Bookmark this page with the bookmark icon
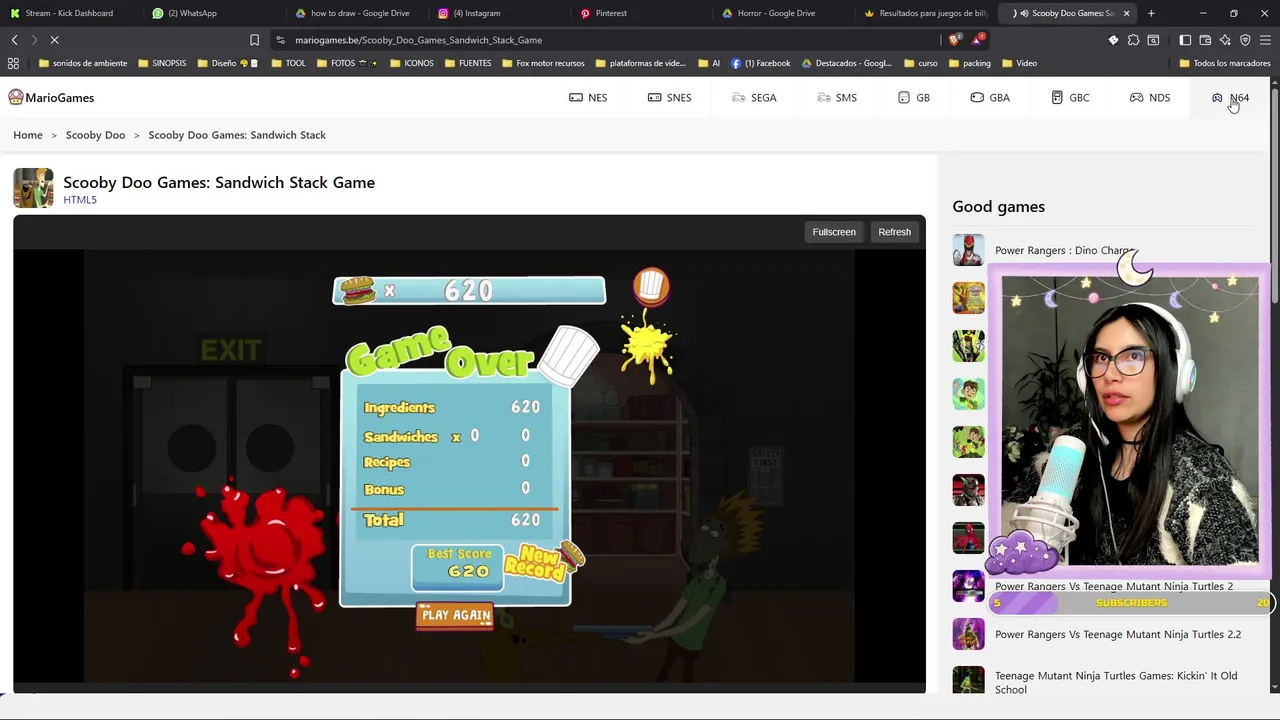Image resolution: width=1280 pixels, height=720 pixels. 254,40
